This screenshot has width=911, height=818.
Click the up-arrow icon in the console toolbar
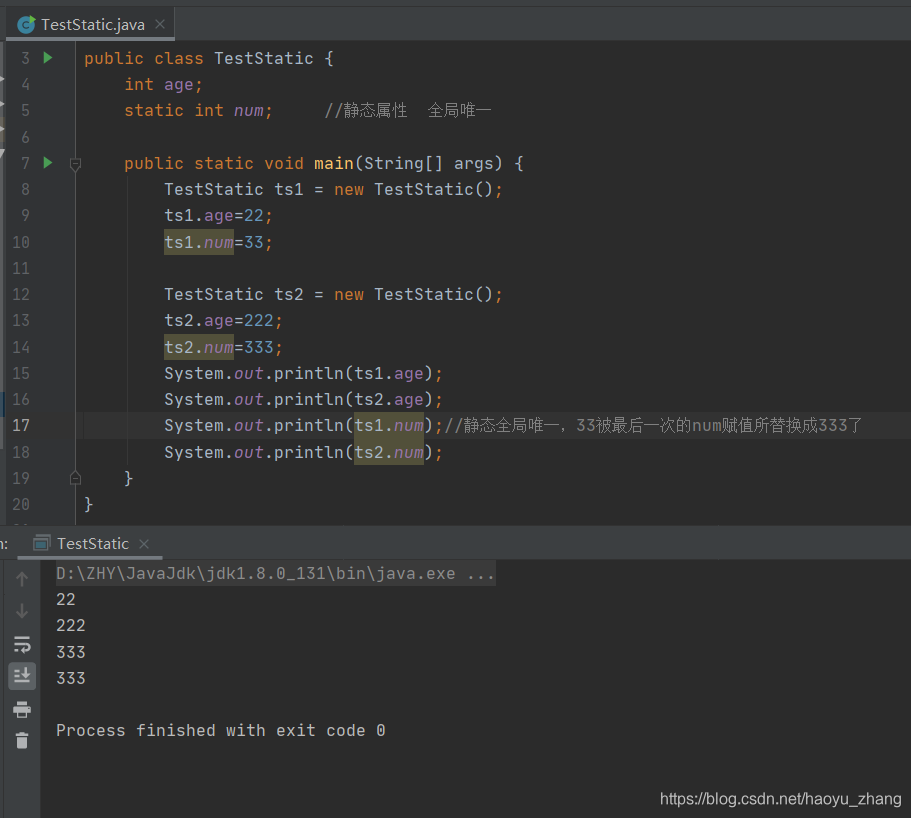click(22, 579)
